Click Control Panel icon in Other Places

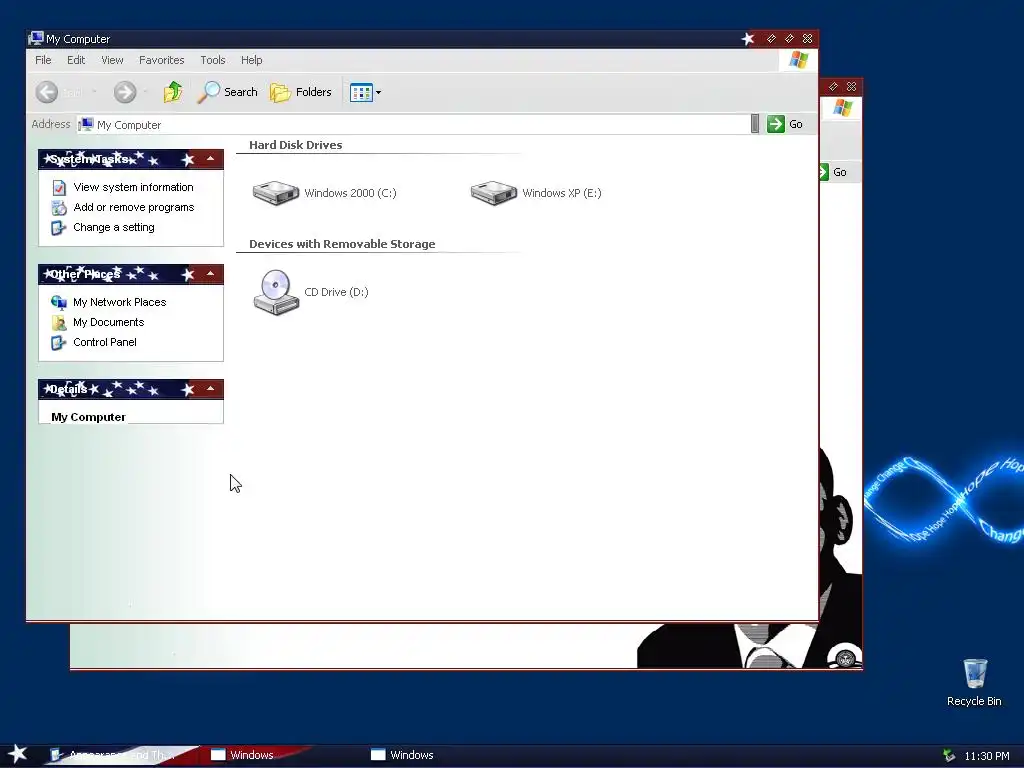coord(59,343)
